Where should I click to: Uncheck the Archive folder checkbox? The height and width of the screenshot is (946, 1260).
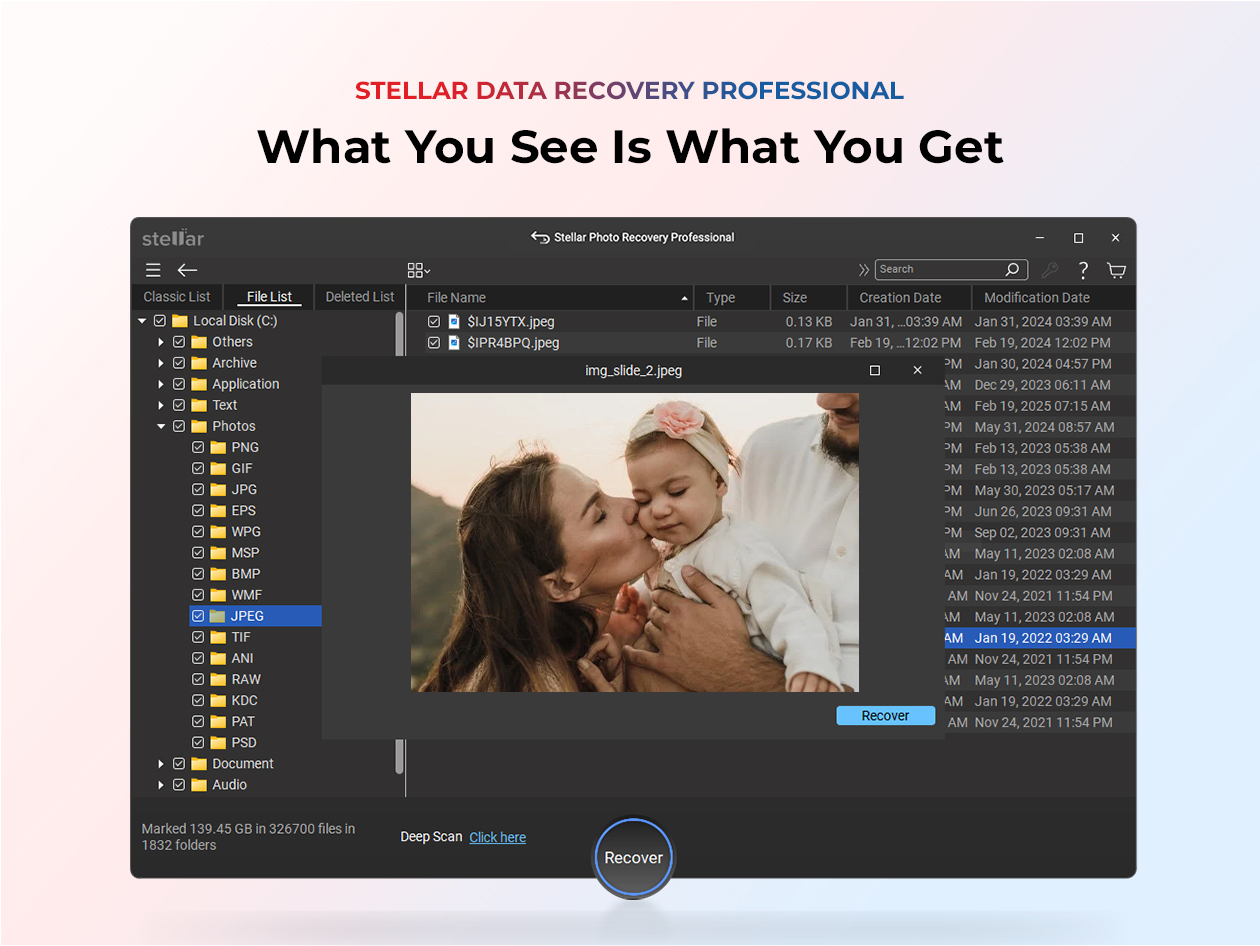click(x=179, y=363)
